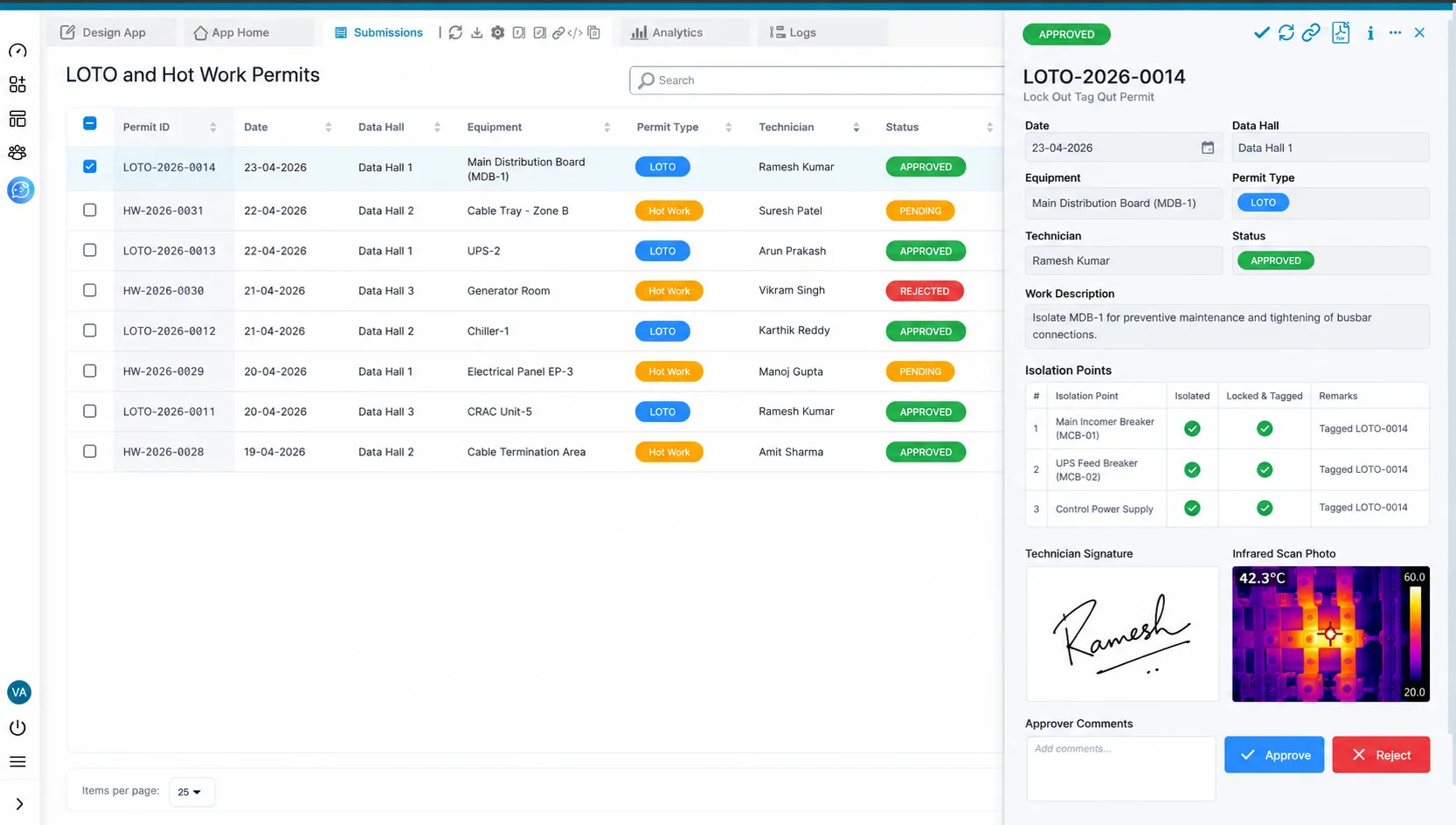Viewport: 1456px width, 825px height.
Task: Open the Infrared Scan Photo thumbnail
Action: click(1331, 634)
